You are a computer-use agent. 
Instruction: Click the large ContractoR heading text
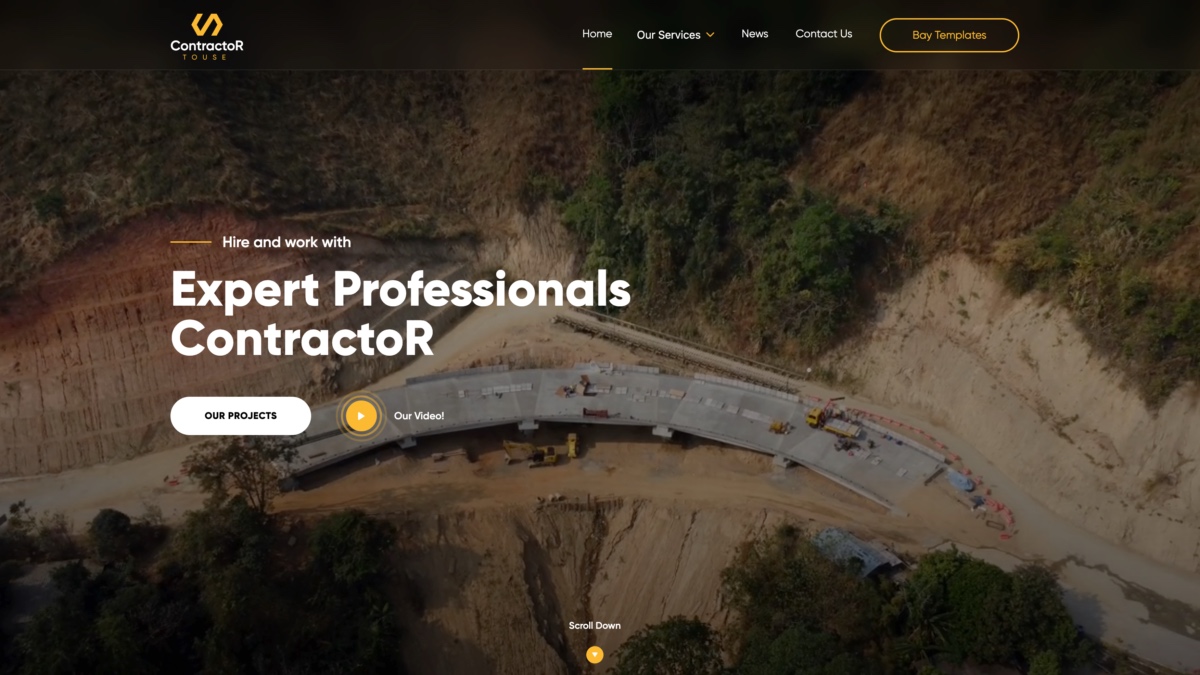click(x=303, y=338)
